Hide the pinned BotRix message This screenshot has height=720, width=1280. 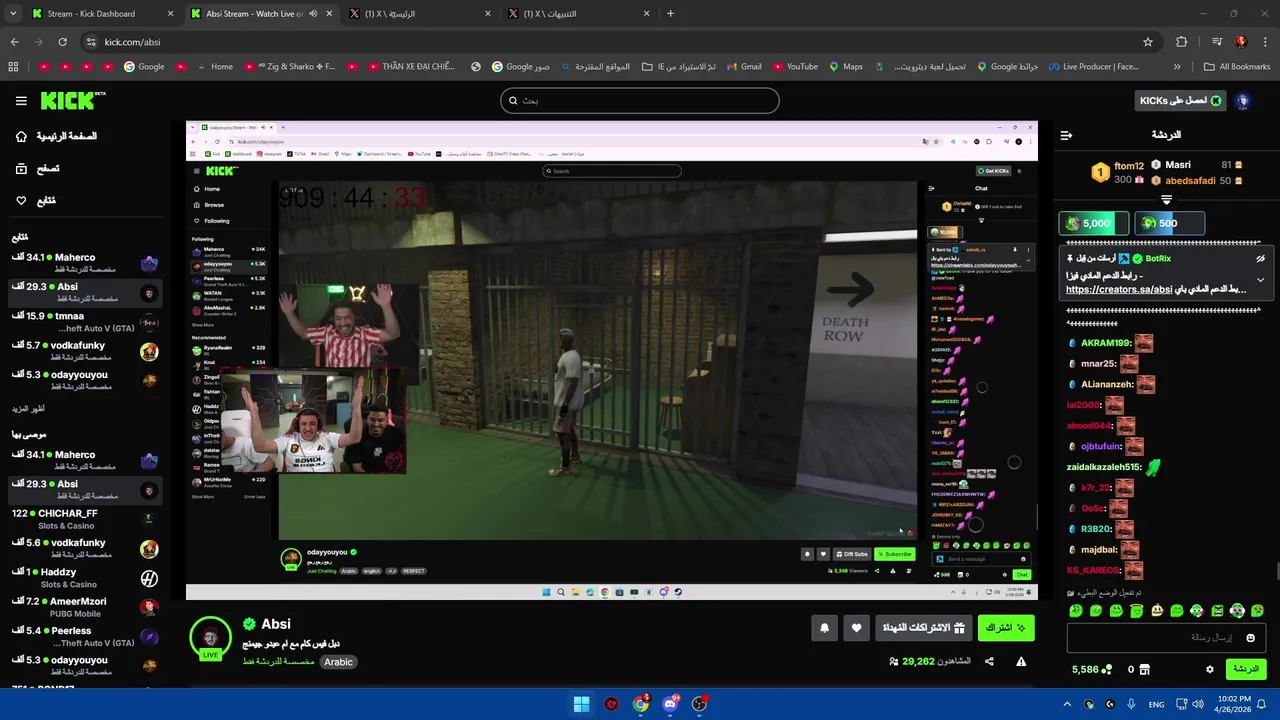pos(1260,259)
